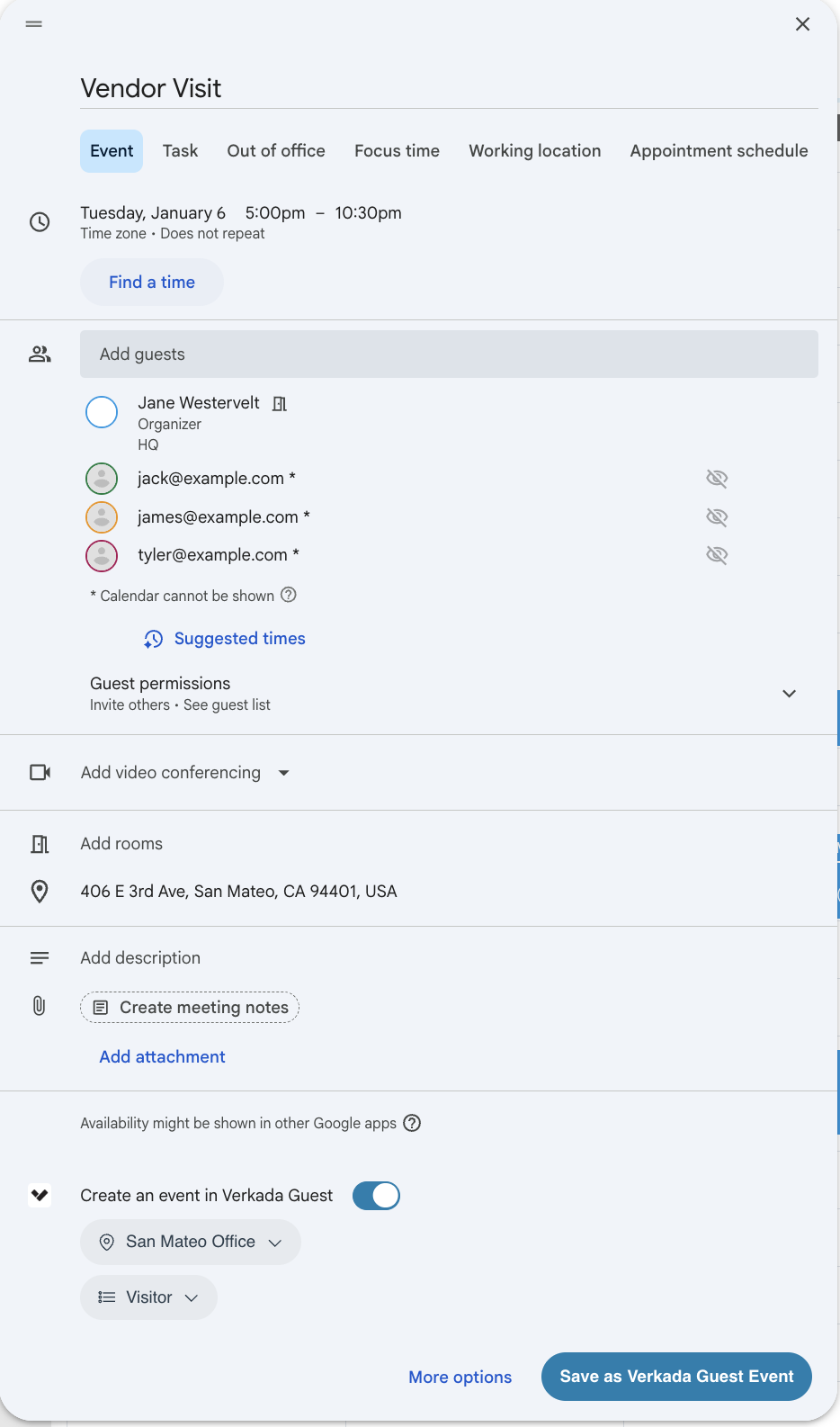Image resolution: width=840 pixels, height=1427 pixels.
Task: Open the Visitor type dropdown
Action: point(148,1297)
